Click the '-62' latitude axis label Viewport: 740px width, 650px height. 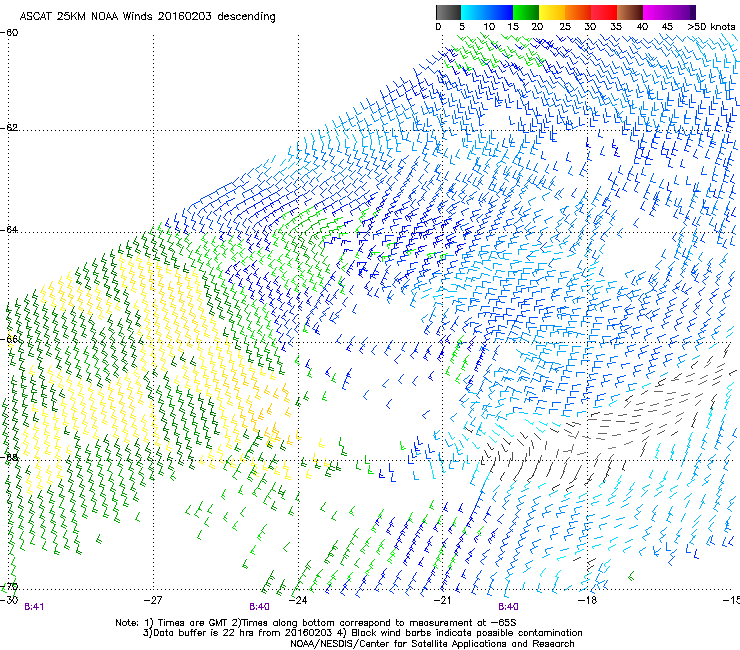[9, 128]
